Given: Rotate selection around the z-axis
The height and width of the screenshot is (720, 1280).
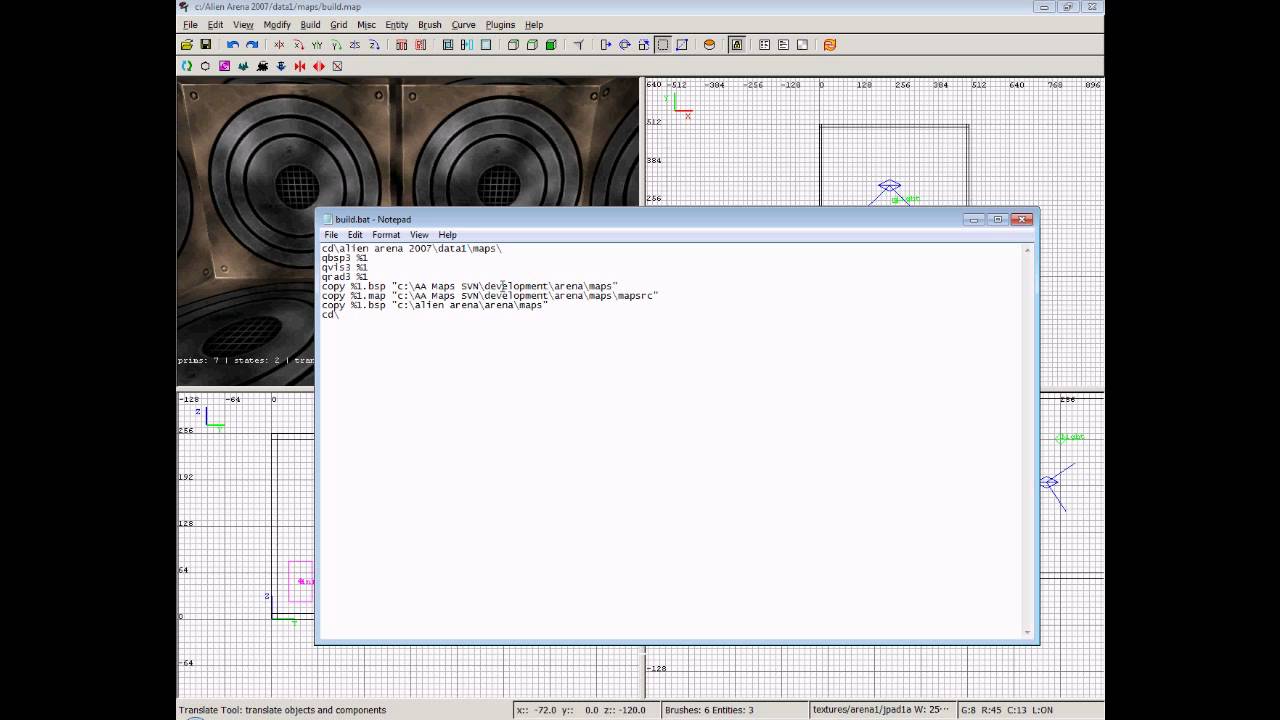Looking at the screenshot, I should click(374, 44).
